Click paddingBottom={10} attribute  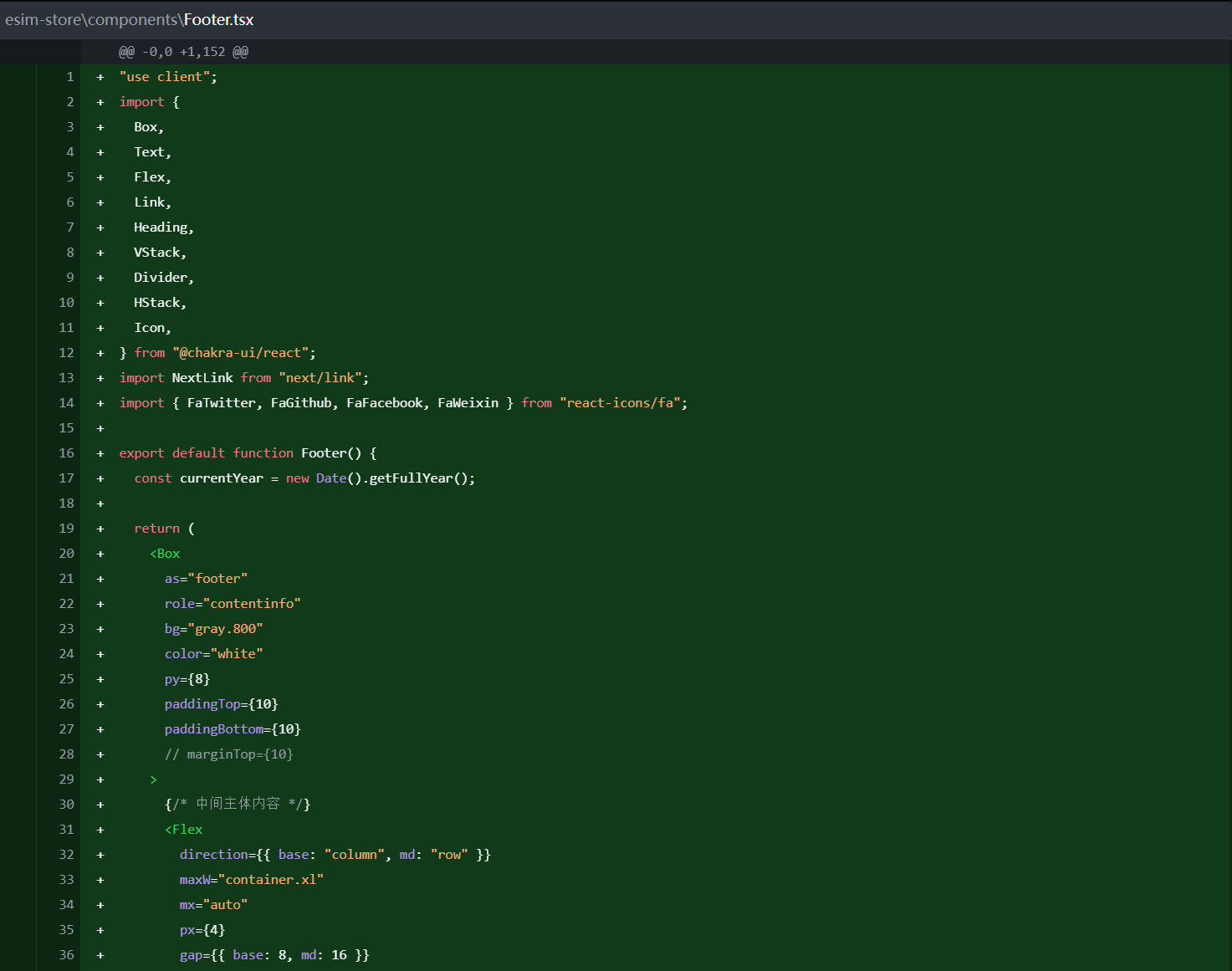[x=233, y=729]
